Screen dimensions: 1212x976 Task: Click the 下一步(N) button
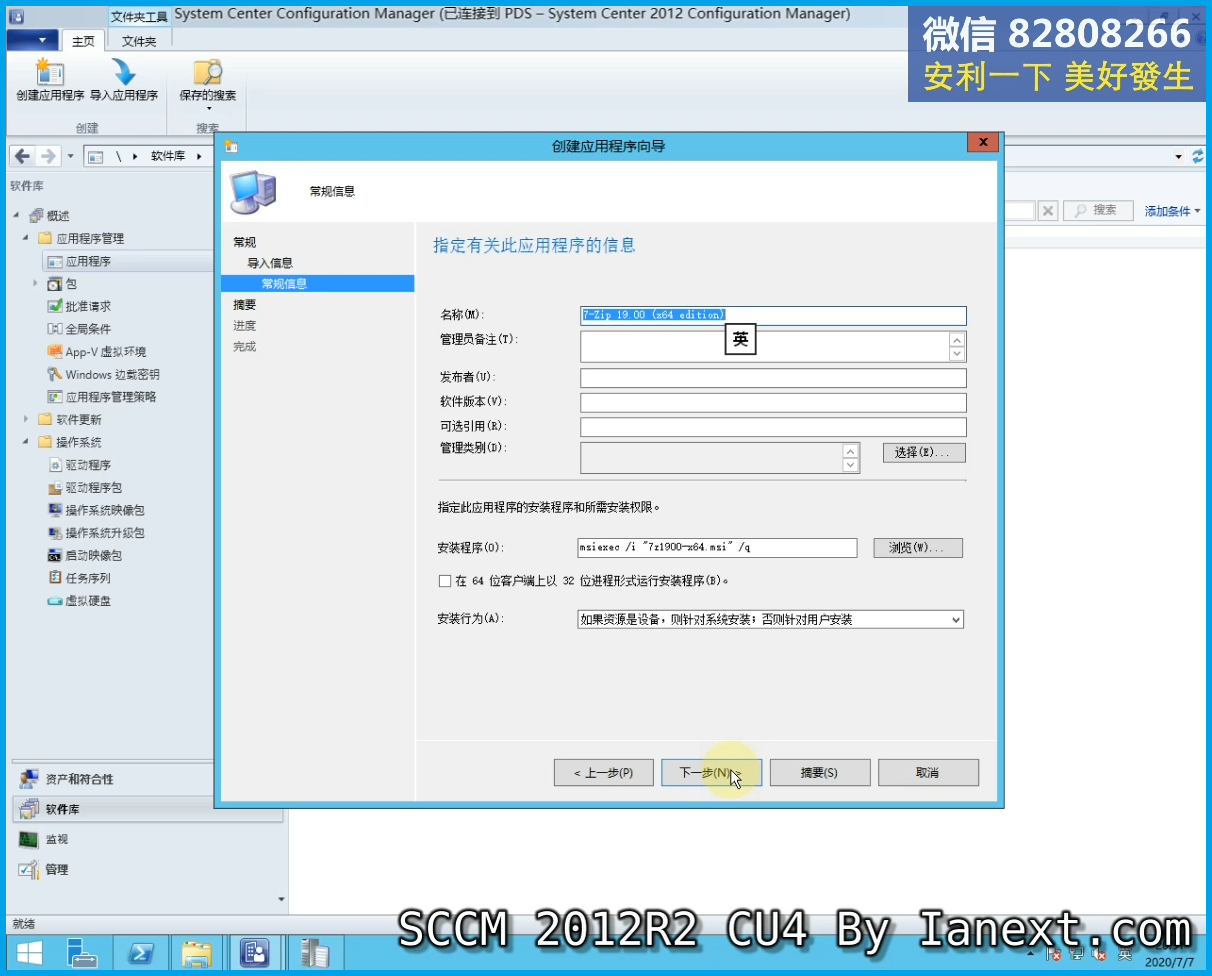point(711,773)
